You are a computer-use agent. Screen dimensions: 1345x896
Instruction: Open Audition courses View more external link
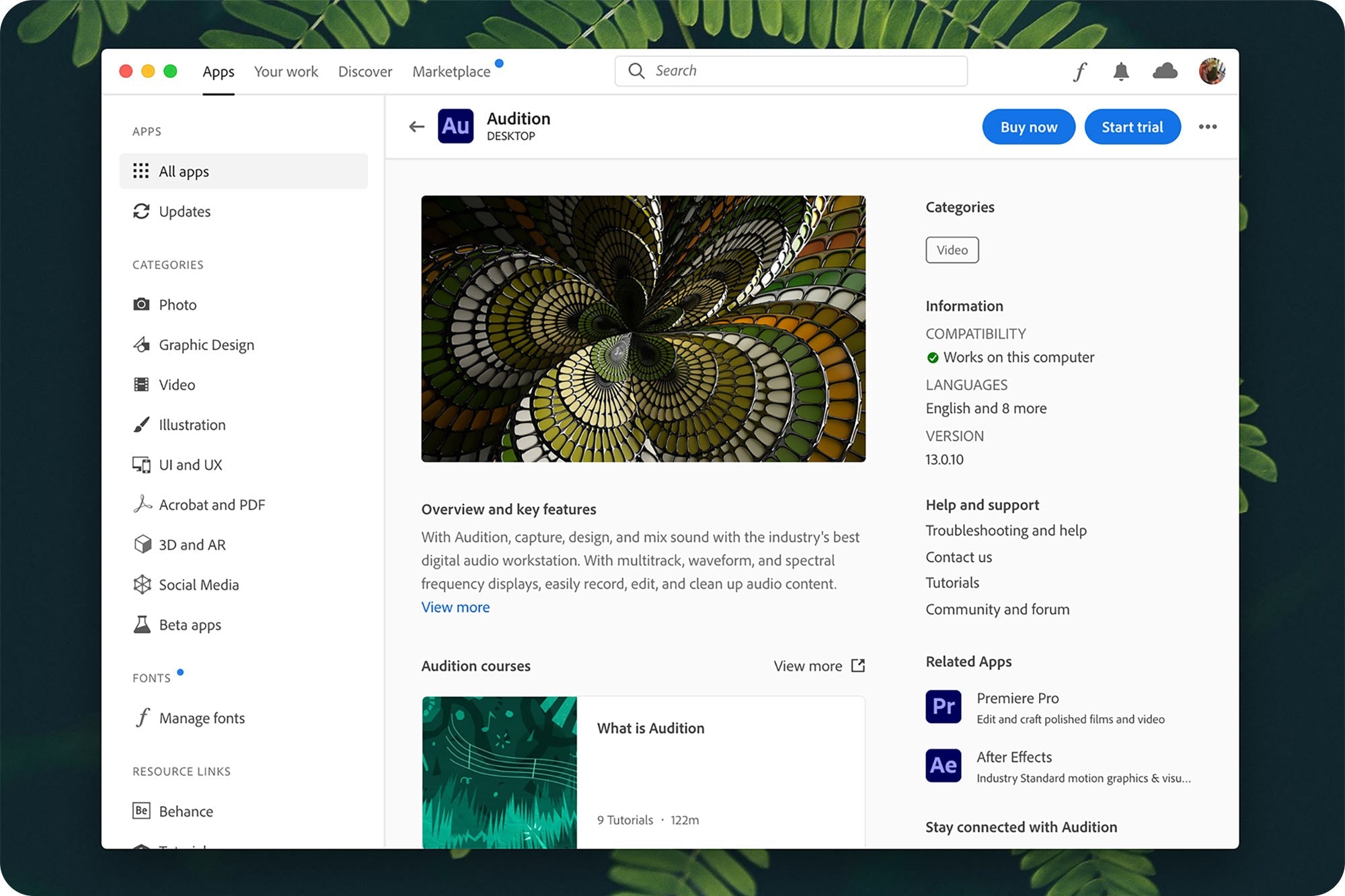coord(818,665)
